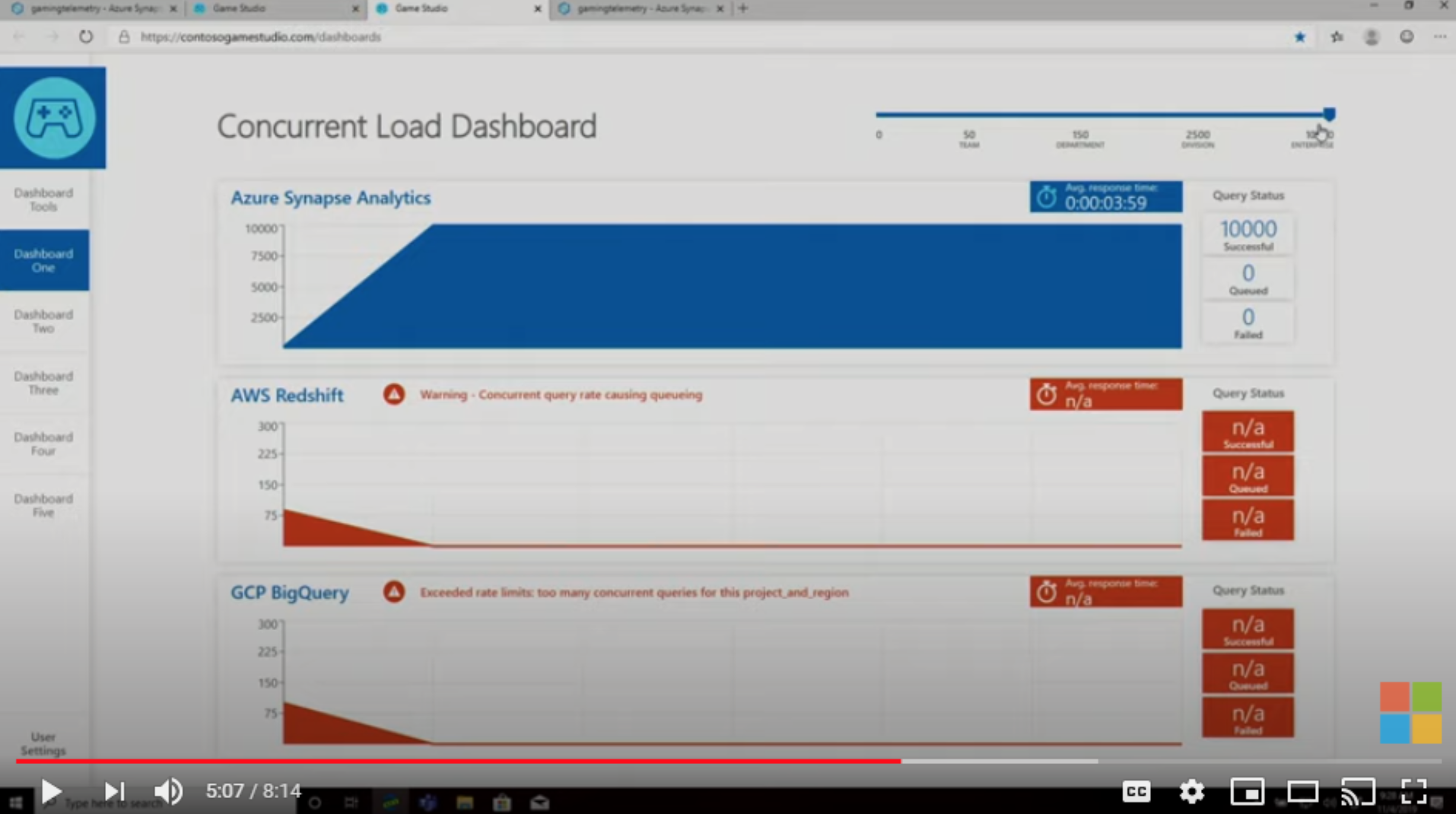Screen dimensions: 1456x814
Task: Click the Azure Synapse 0 Queued tile
Action: (1248, 278)
